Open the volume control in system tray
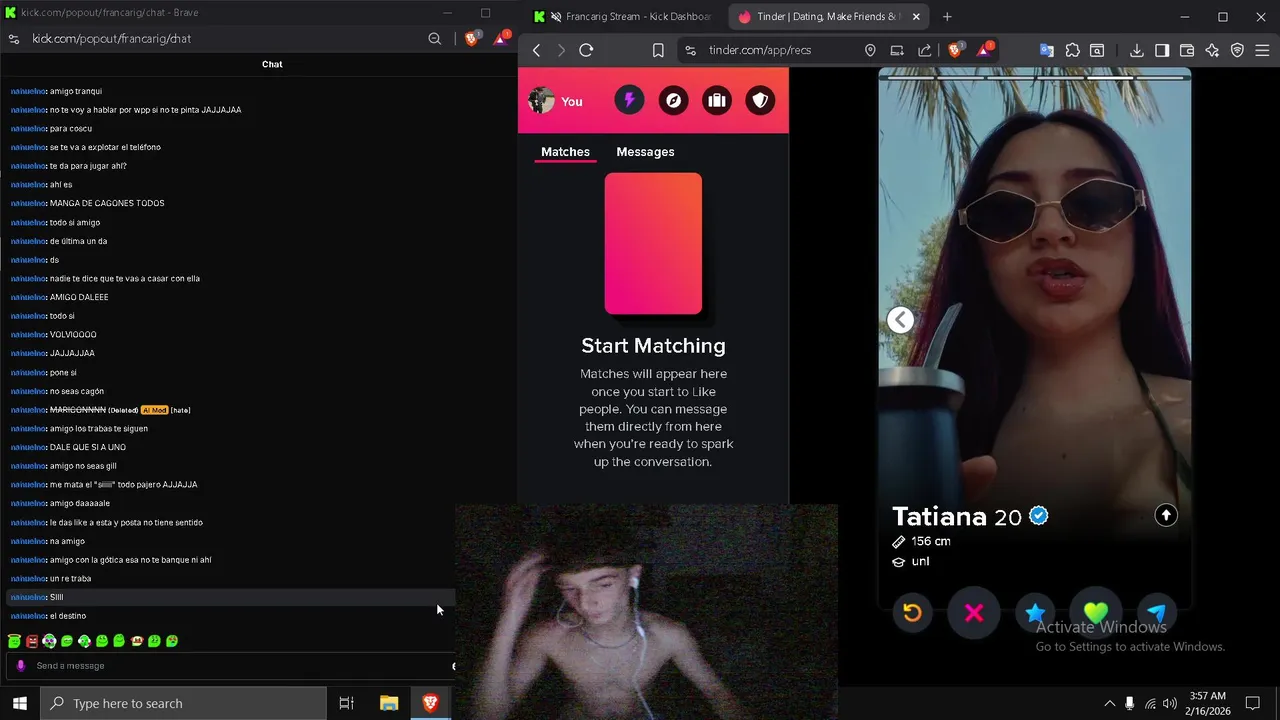This screenshot has height=720, width=1280. click(1169, 703)
